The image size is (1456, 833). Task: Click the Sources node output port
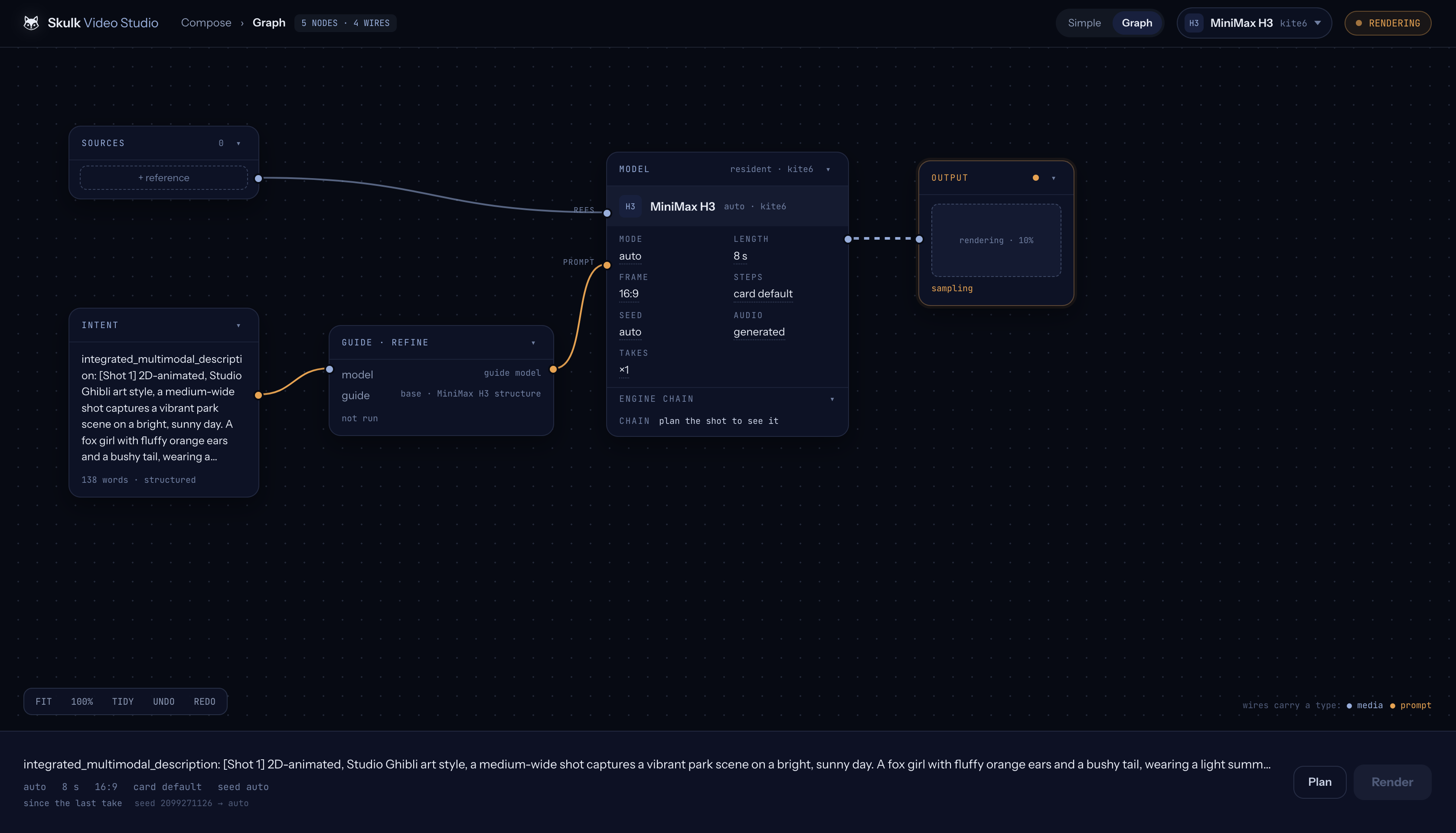258,179
